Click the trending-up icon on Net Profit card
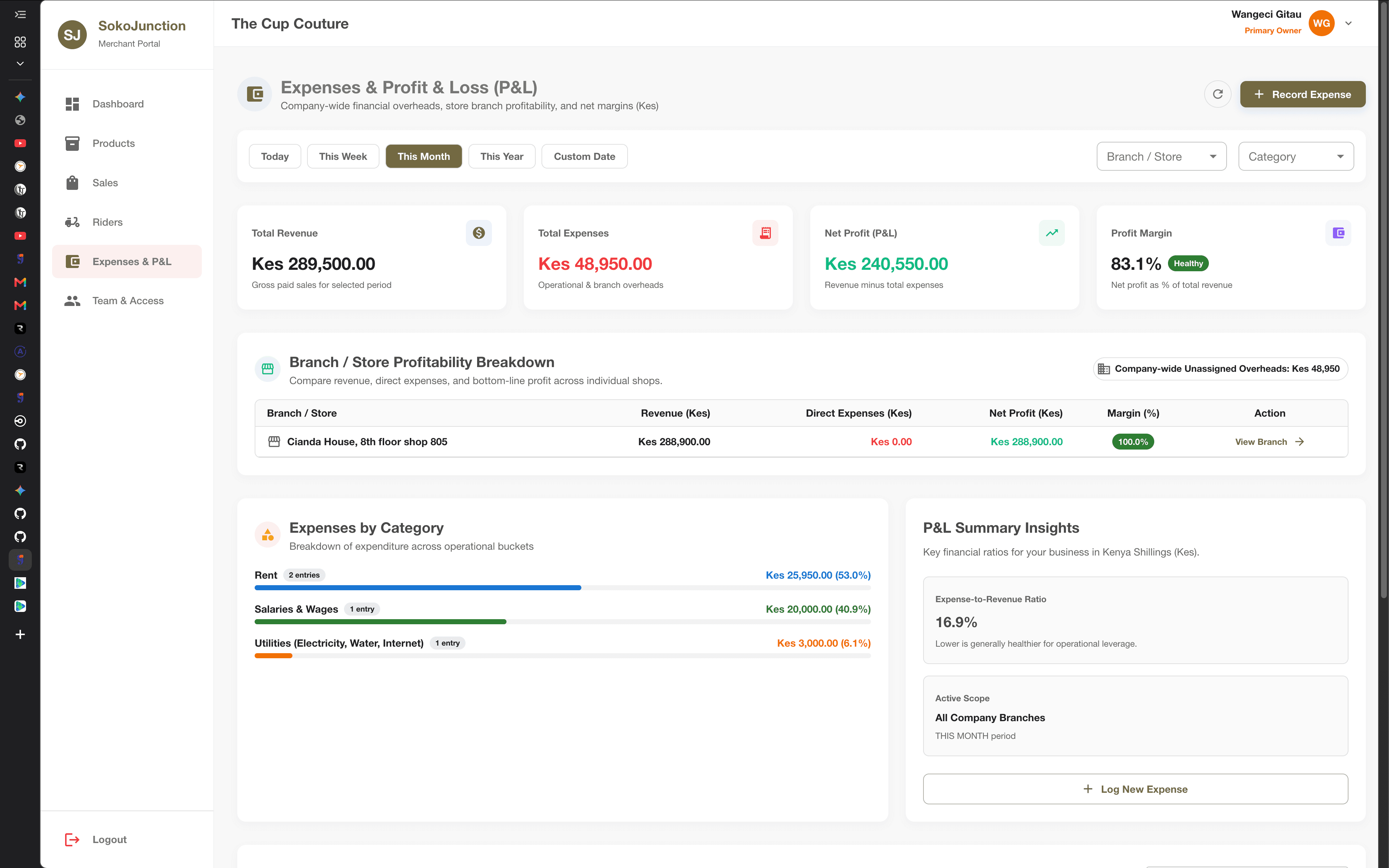 (1052, 233)
